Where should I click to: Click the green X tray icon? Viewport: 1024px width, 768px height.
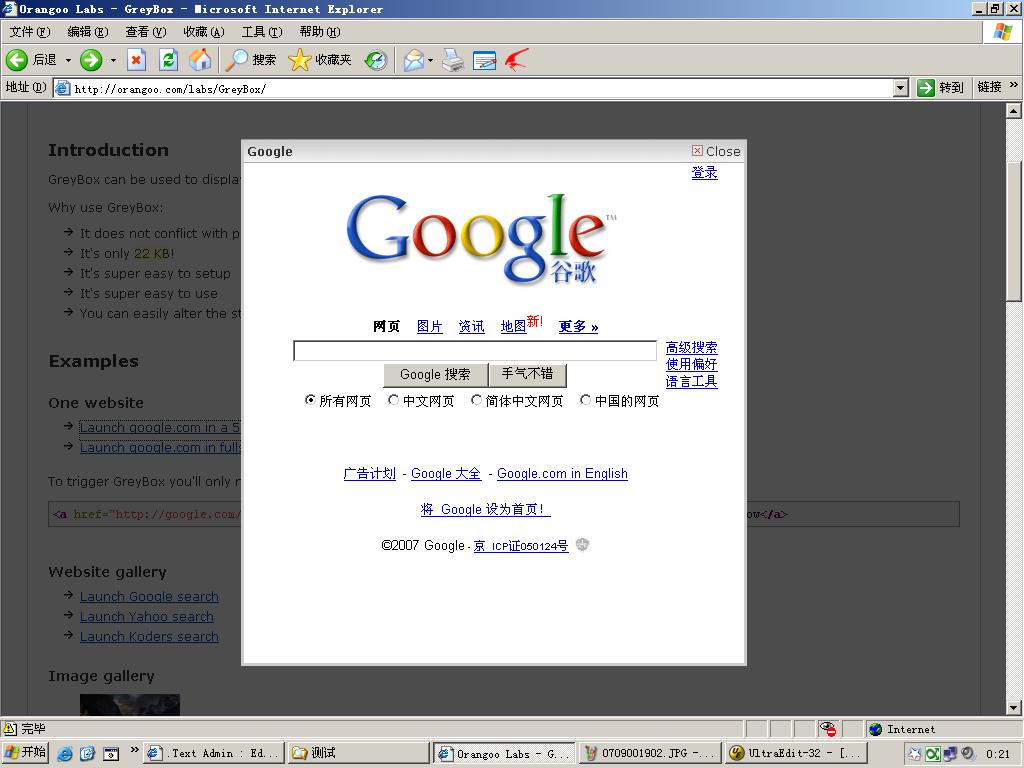click(x=933, y=754)
